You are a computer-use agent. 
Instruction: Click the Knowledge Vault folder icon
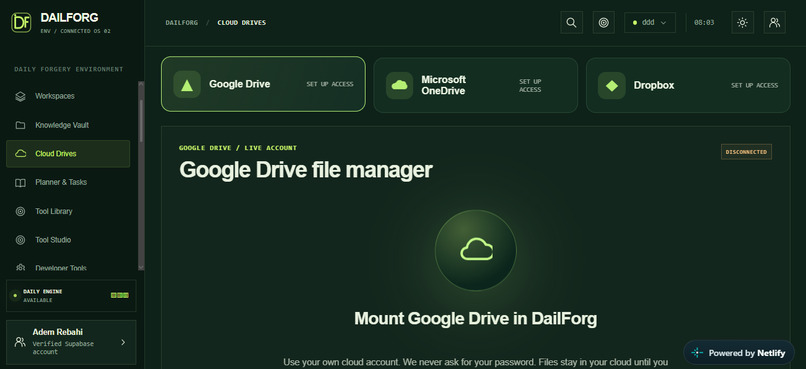coord(20,125)
